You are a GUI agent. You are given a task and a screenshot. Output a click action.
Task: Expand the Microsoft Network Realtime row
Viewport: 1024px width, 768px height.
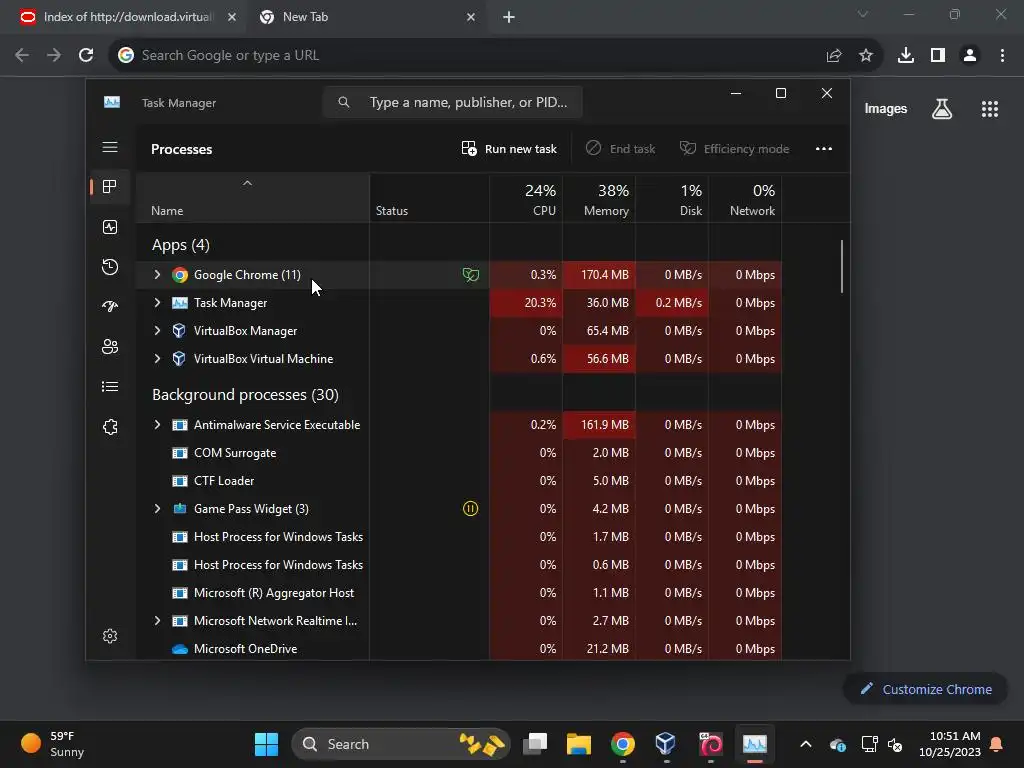157,621
